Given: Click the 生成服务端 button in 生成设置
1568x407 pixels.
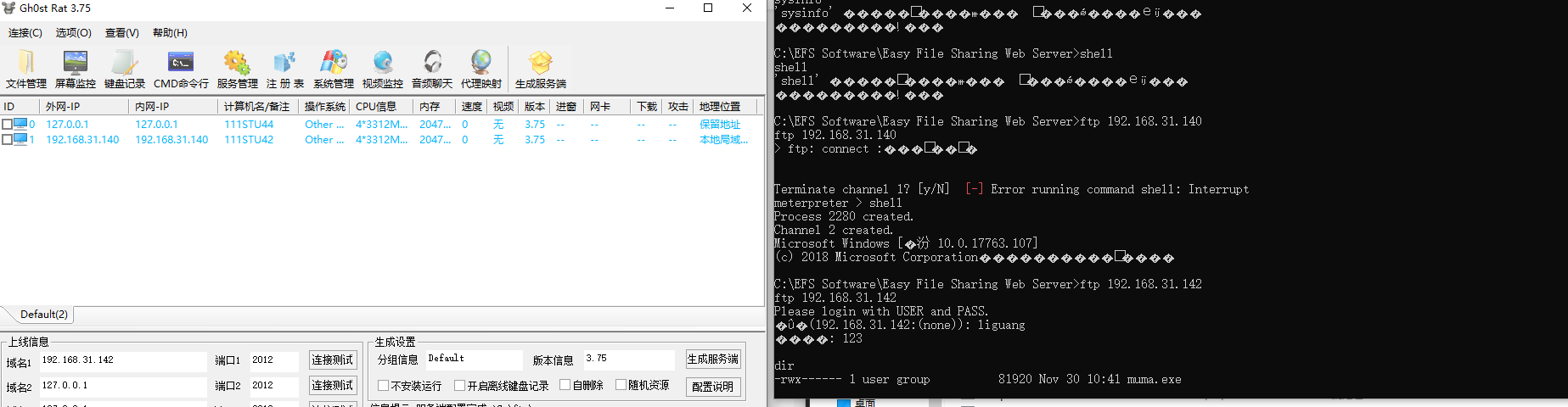Looking at the screenshot, I should [x=712, y=359].
